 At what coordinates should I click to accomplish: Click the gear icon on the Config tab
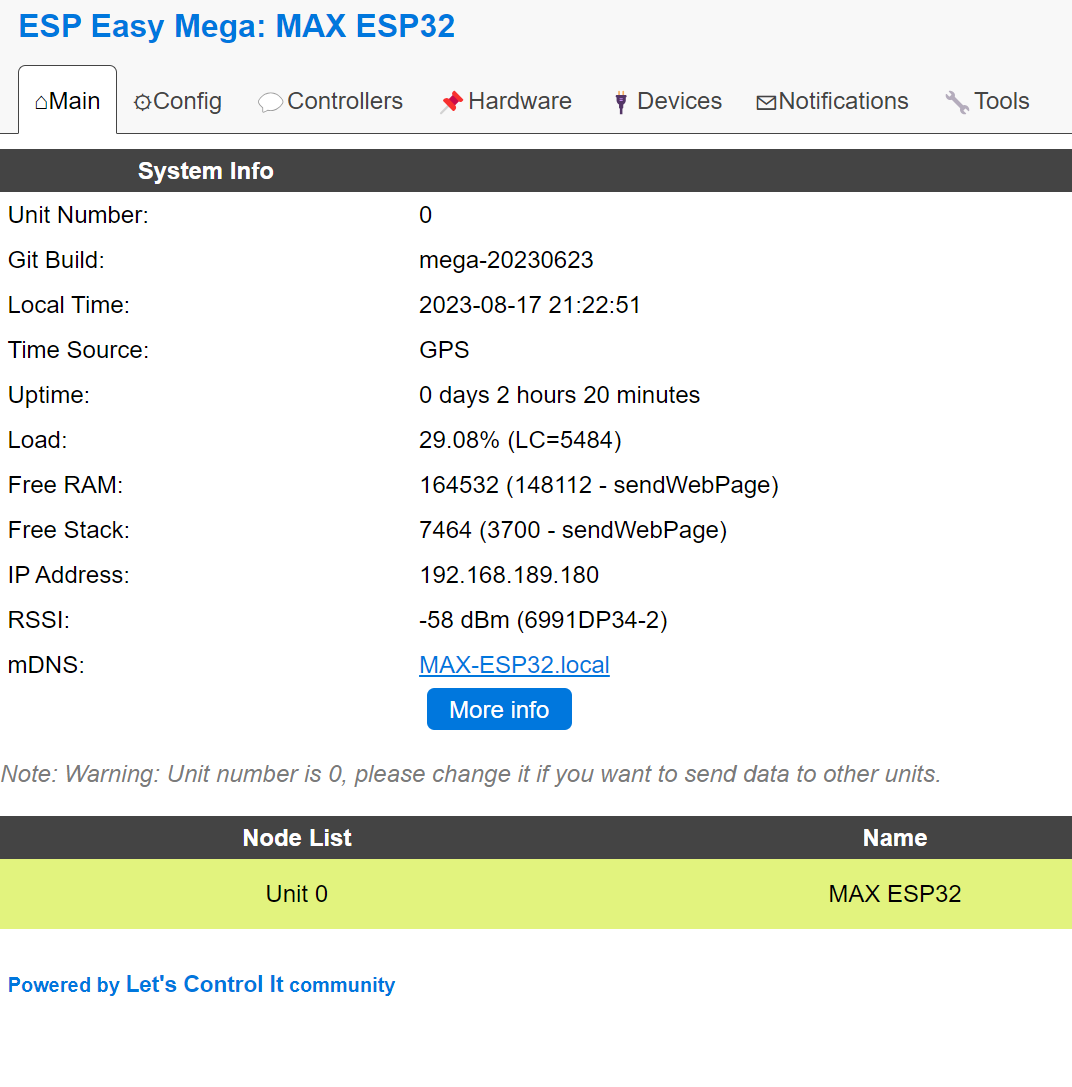point(144,101)
